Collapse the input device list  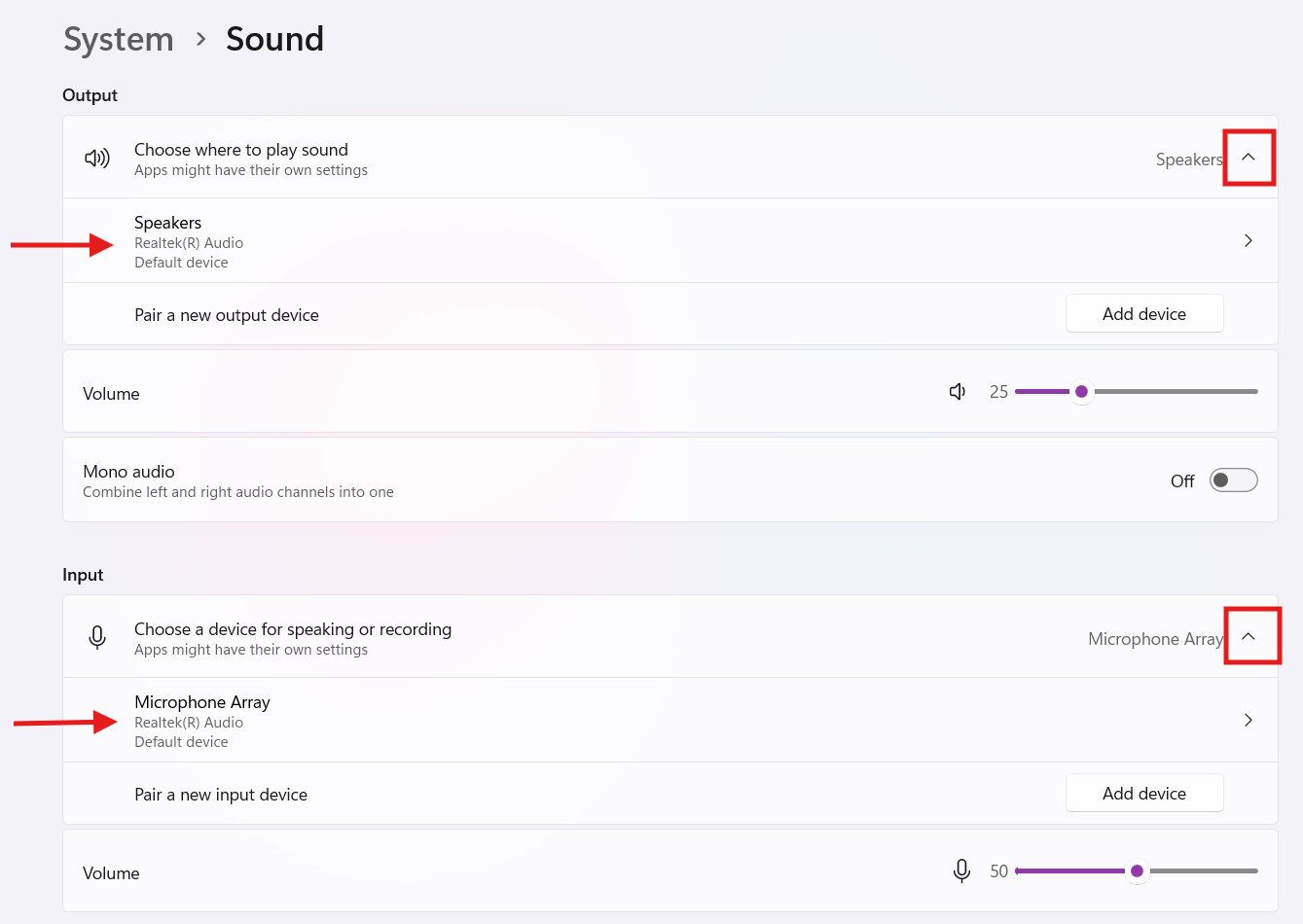pyautogui.click(x=1249, y=636)
